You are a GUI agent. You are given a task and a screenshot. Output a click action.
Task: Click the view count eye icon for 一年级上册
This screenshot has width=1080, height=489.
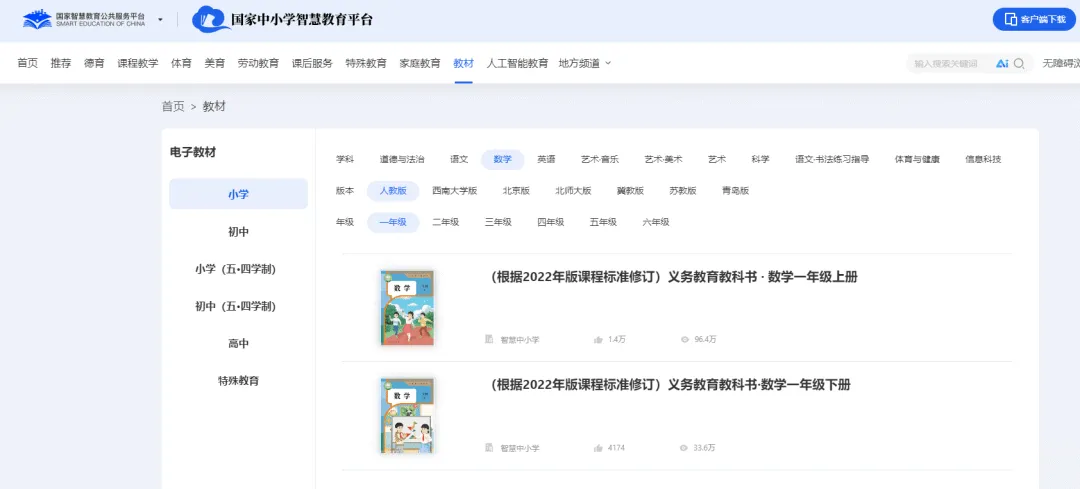pos(685,340)
